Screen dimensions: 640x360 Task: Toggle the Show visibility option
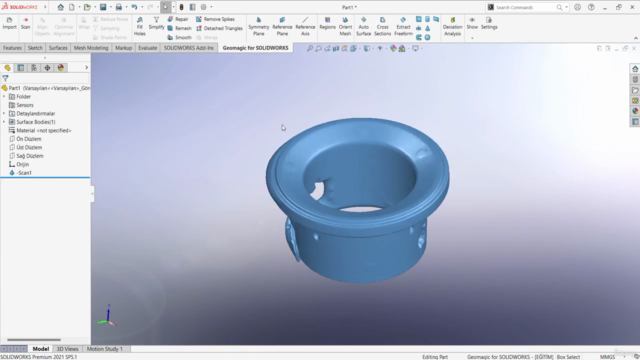[472, 23]
